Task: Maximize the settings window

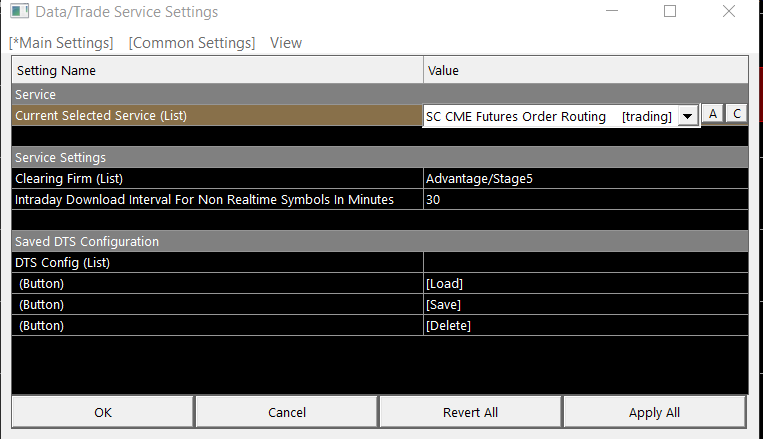Action: (670, 12)
